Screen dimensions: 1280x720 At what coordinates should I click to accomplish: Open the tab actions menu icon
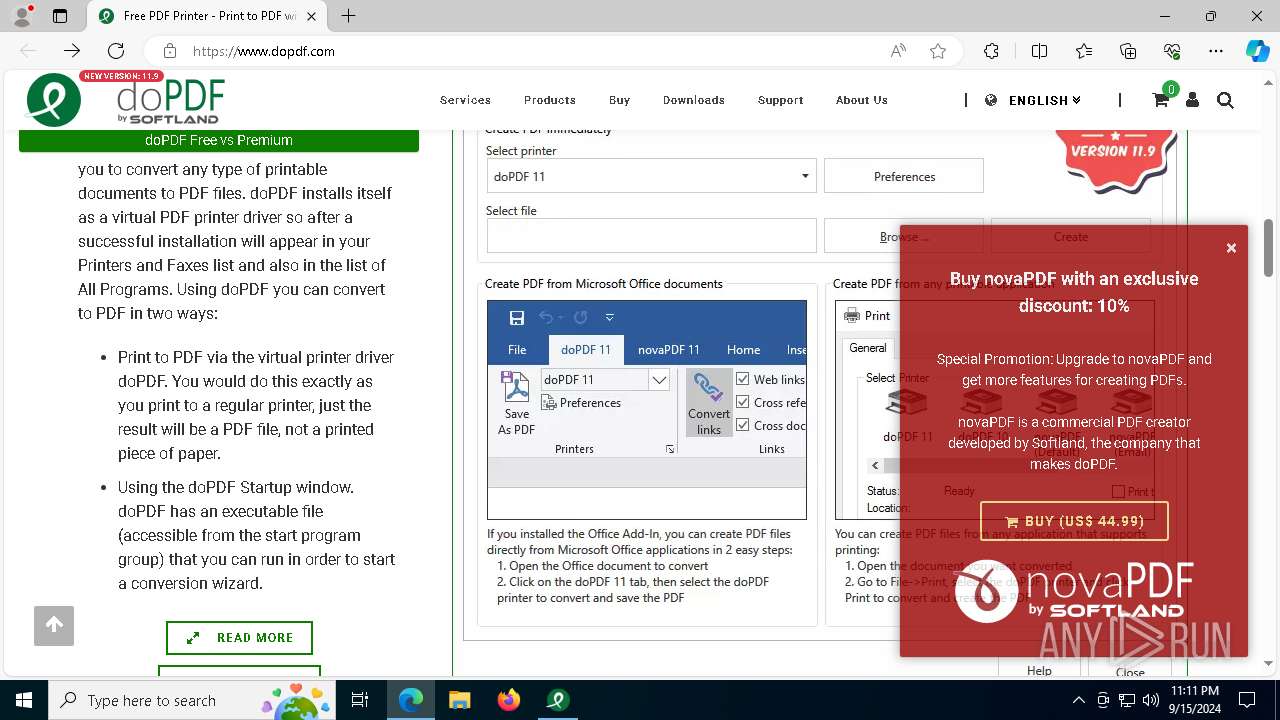pyautogui.click(x=60, y=16)
